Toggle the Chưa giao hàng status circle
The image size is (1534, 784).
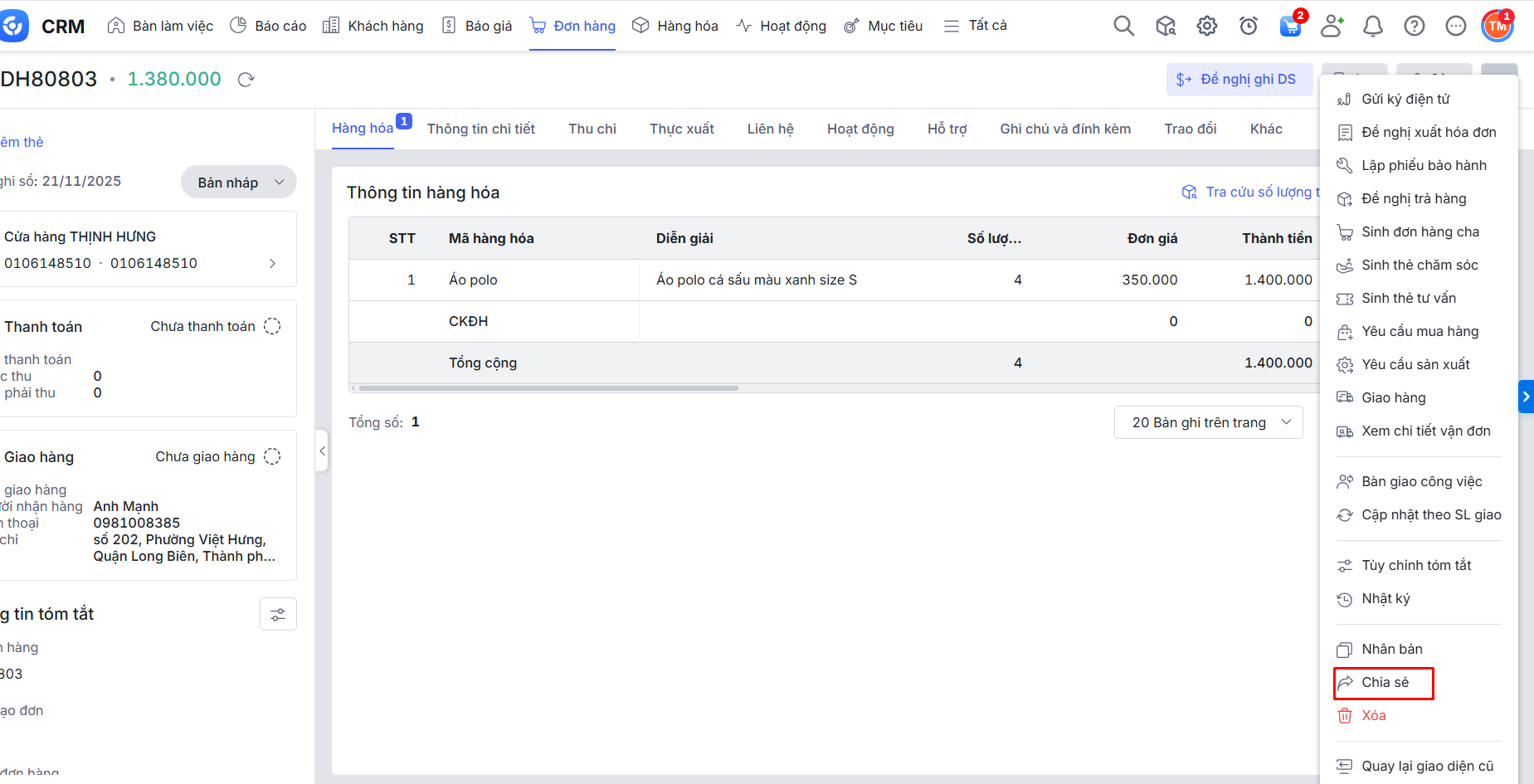tap(272, 457)
